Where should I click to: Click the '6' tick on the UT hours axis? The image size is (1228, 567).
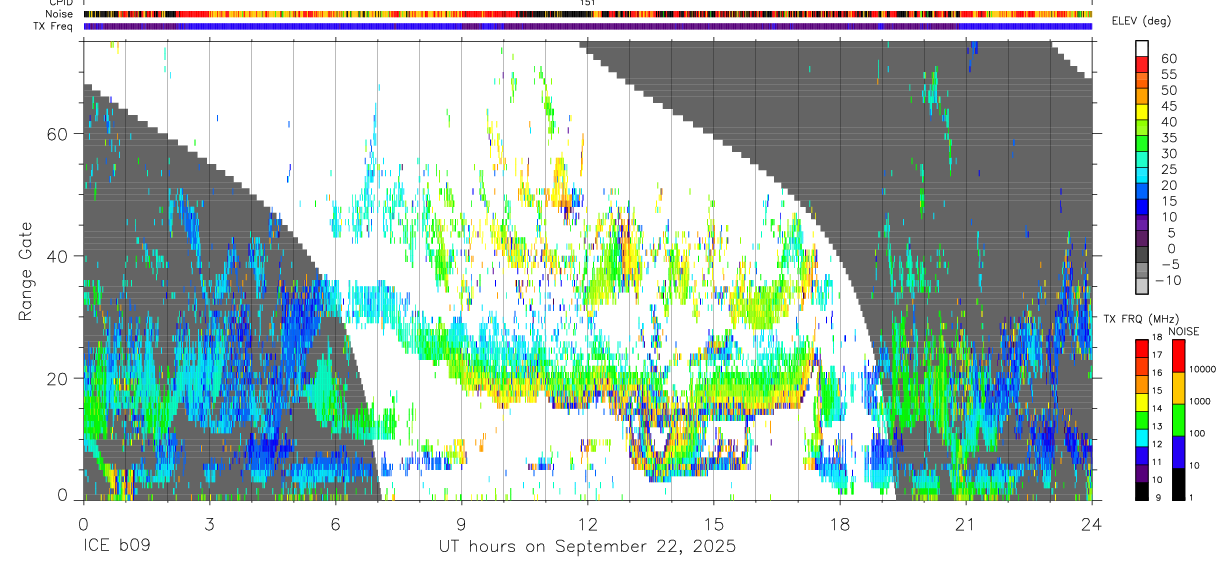coord(336,524)
